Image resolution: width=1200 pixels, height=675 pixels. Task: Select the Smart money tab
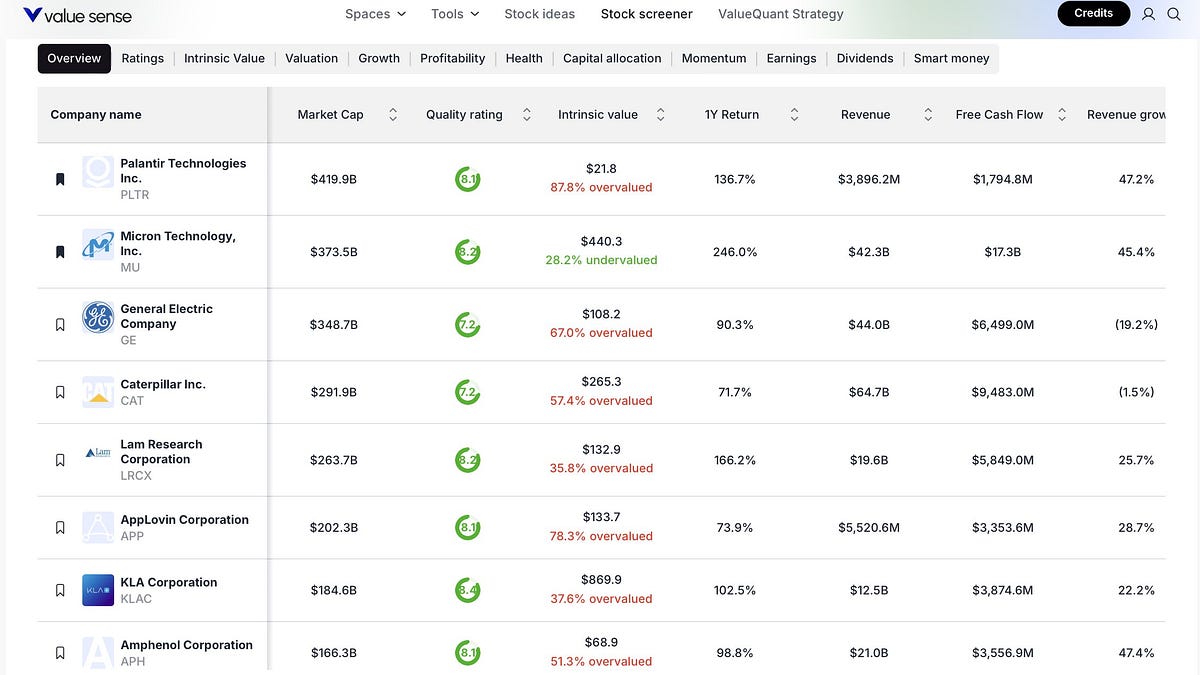[x=951, y=58]
